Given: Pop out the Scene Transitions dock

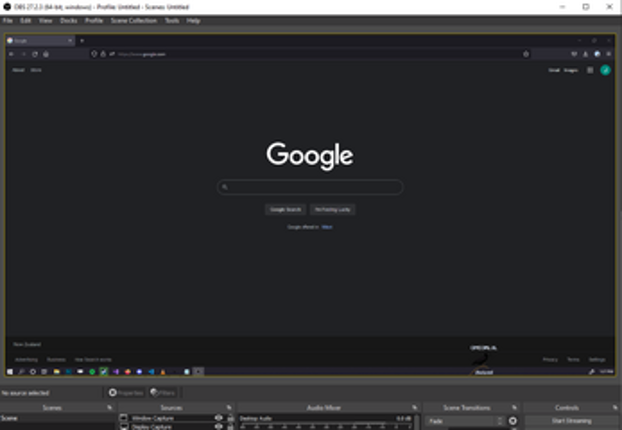Looking at the screenshot, I should point(514,407).
